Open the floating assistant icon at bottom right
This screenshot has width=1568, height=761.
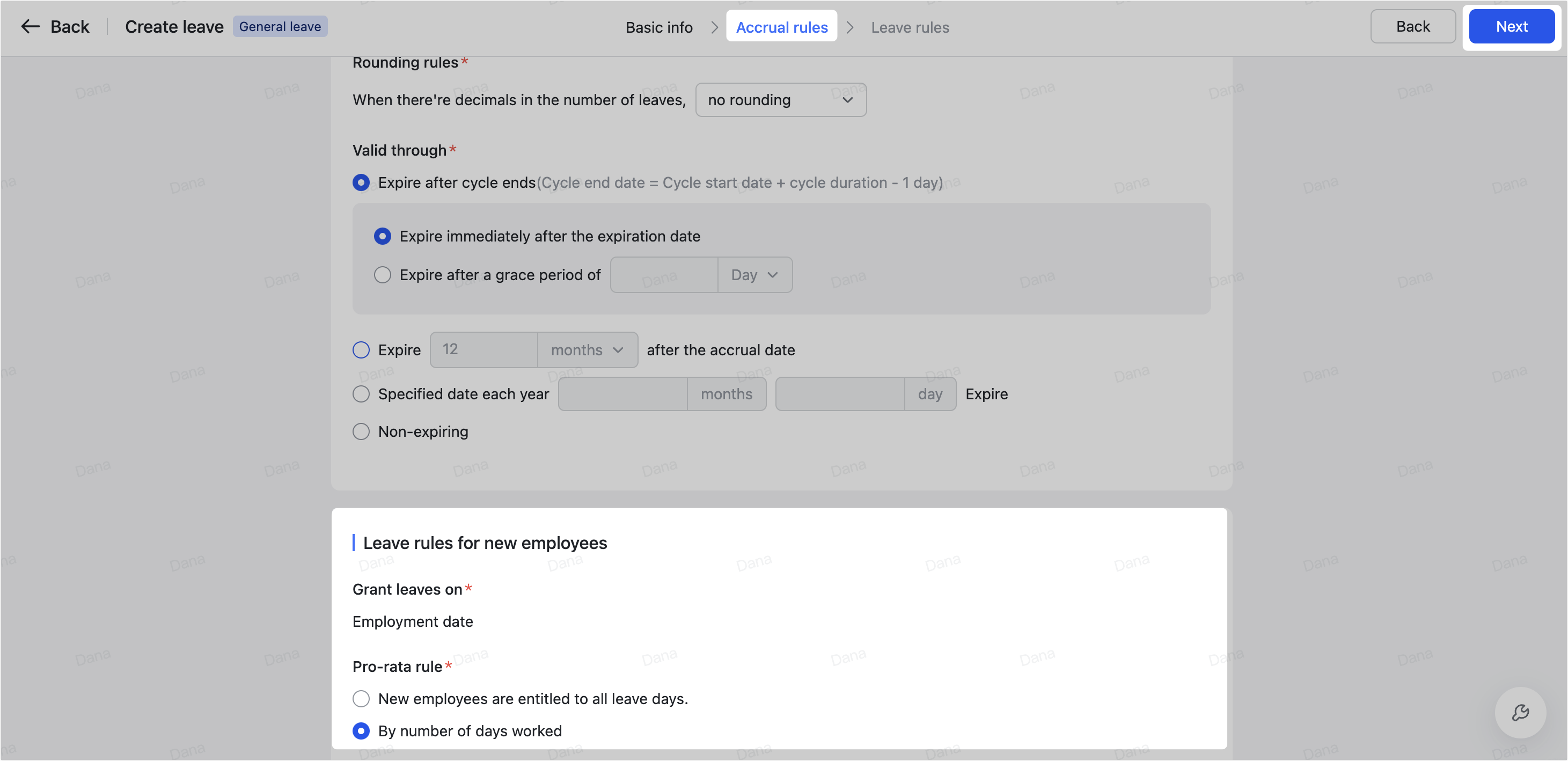(x=1521, y=712)
